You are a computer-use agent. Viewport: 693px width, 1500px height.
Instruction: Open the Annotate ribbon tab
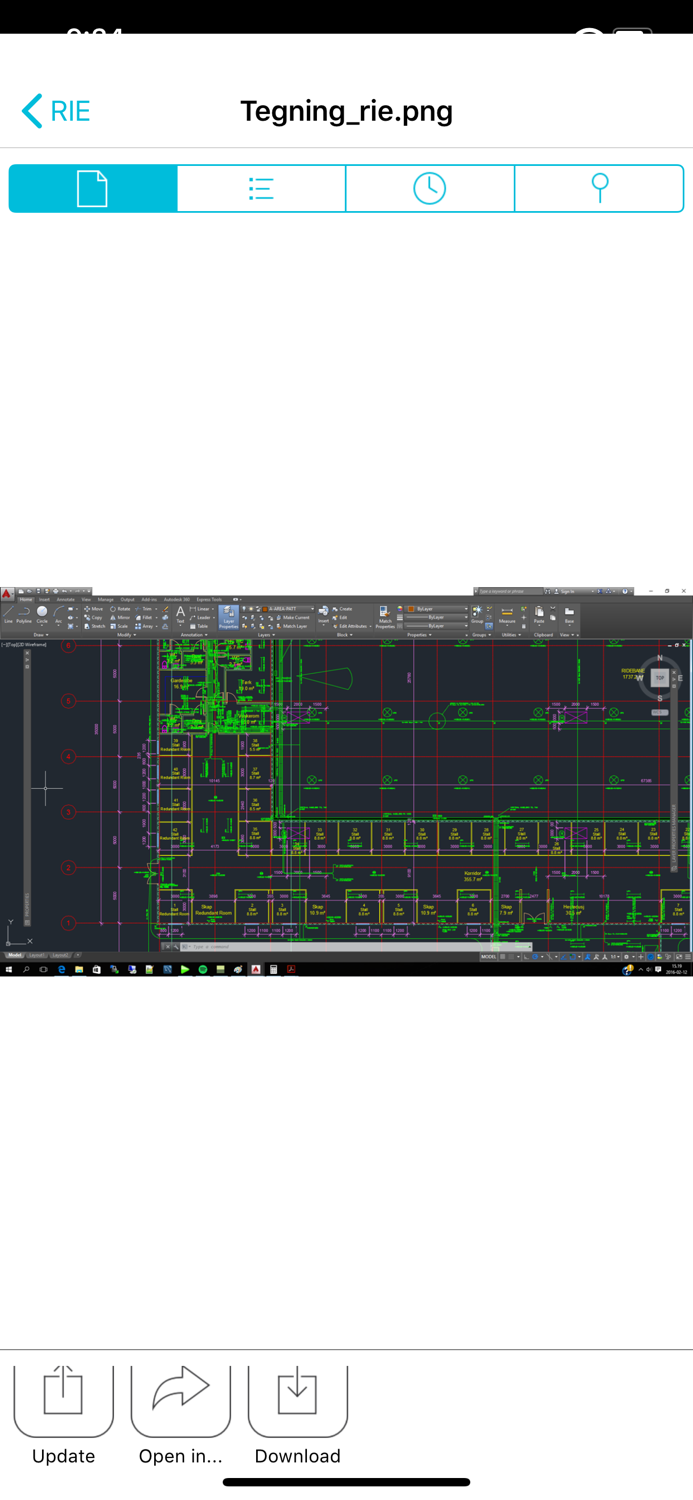point(65,599)
